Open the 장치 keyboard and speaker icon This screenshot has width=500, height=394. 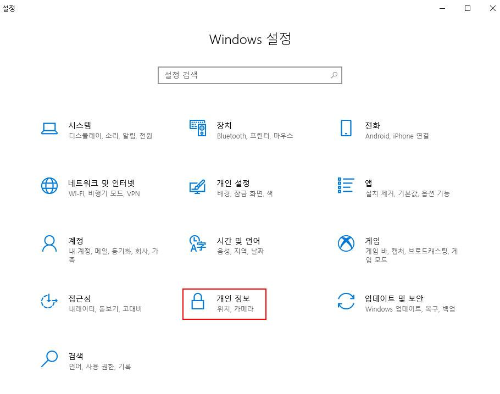[x=198, y=128]
